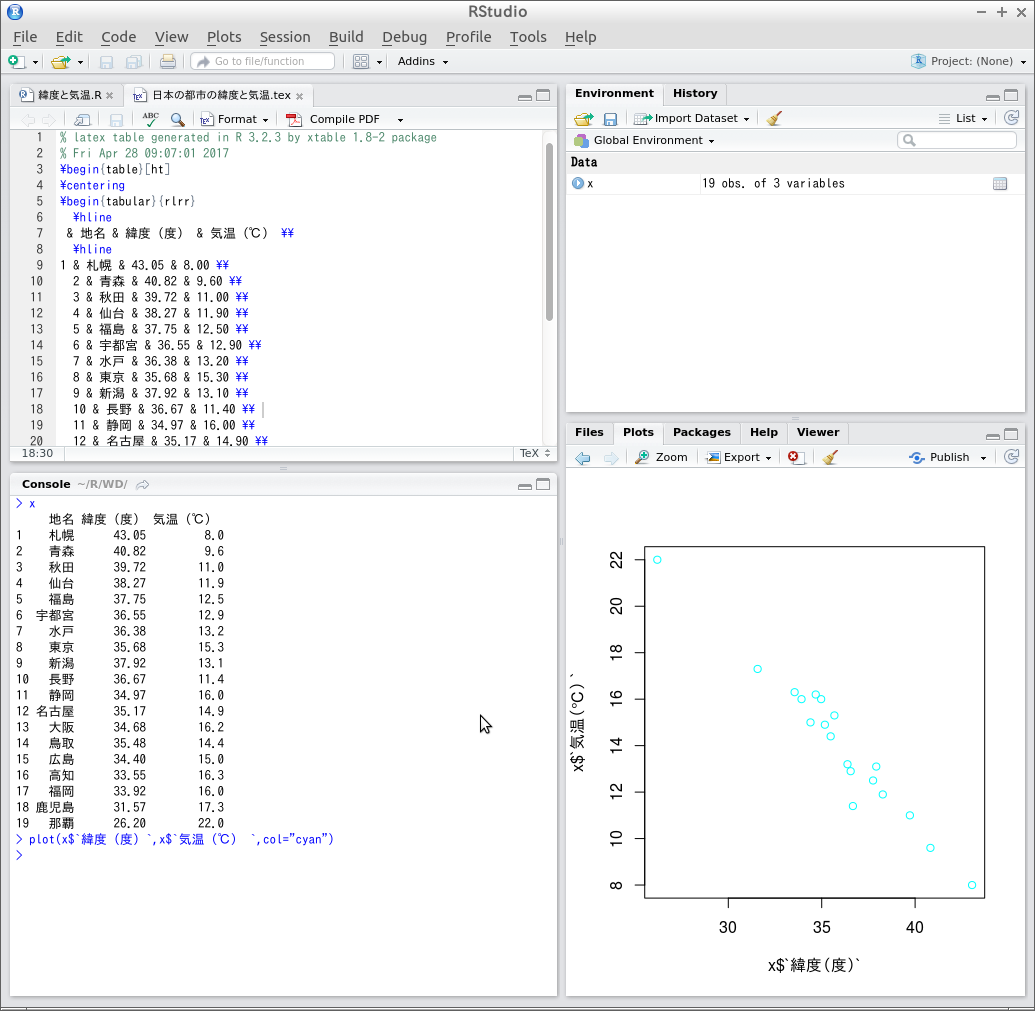
Task: Click the Save icon in the main toolbar
Action: (x=106, y=62)
